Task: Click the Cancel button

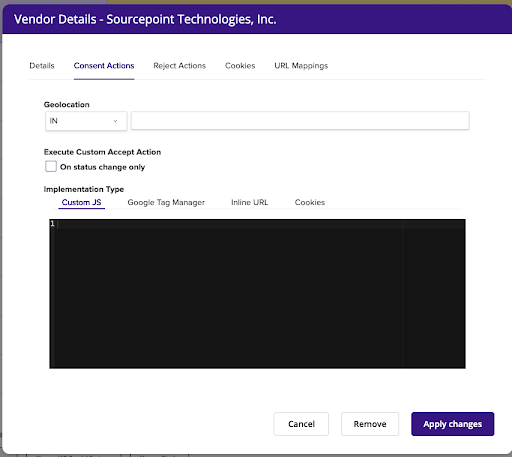Action: click(301, 424)
